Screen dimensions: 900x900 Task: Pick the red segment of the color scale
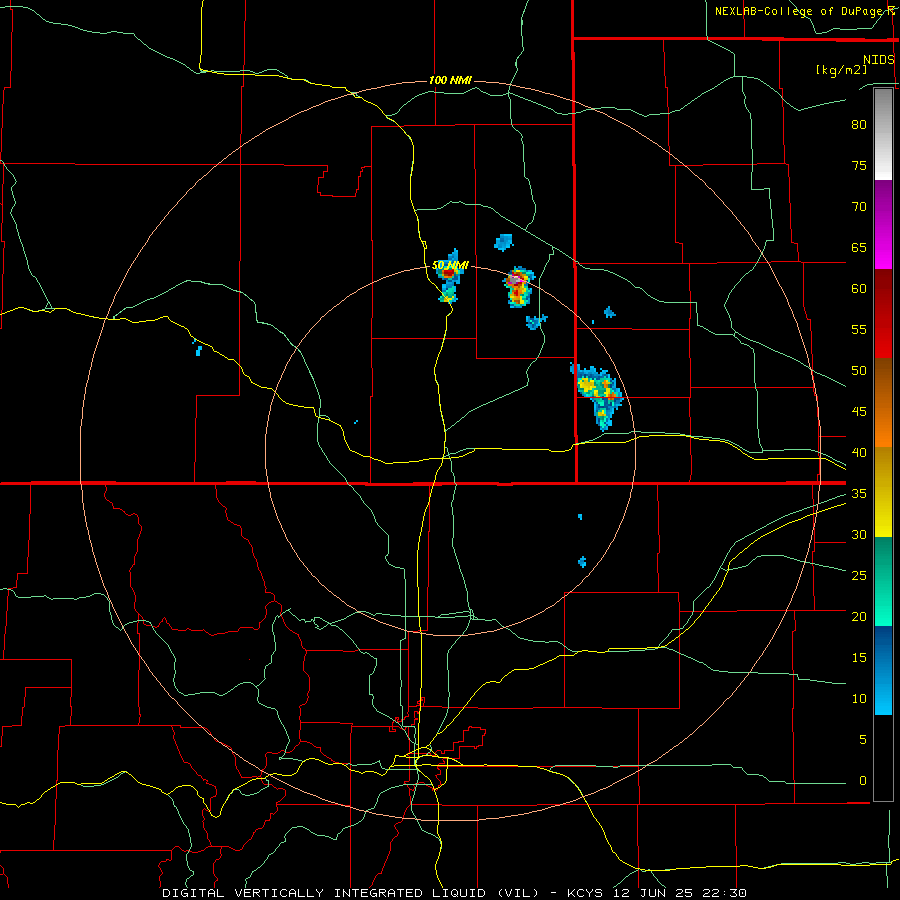point(883,314)
